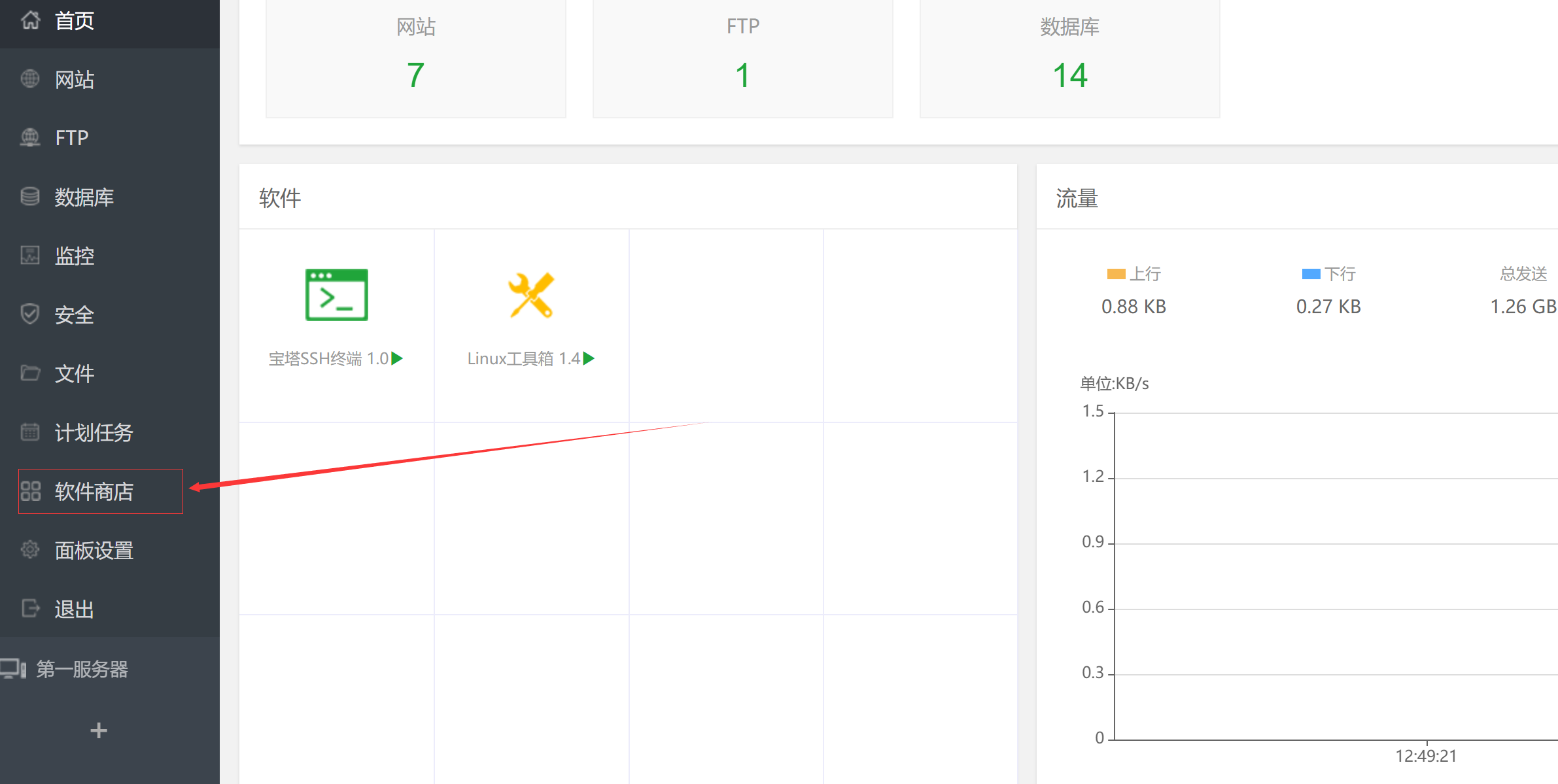The height and width of the screenshot is (784, 1558).
Task: Toggle the 下行 blue legend series
Action: coord(1328,274)
